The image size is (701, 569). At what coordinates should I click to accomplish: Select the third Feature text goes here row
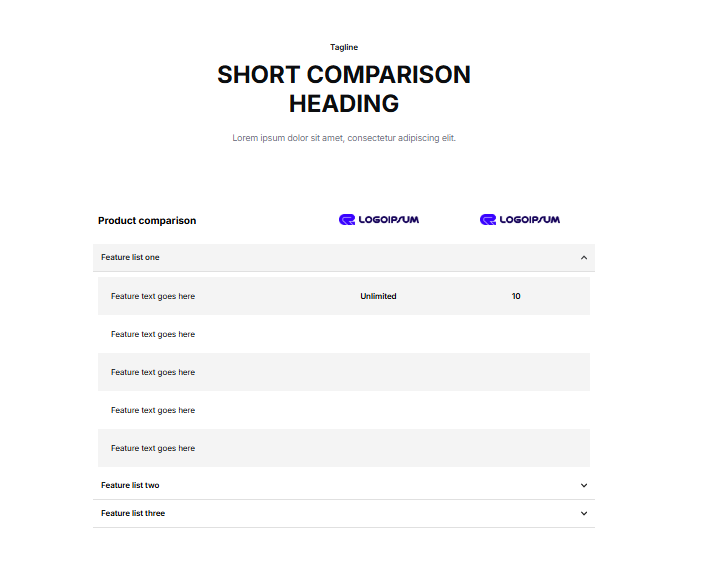(x=153, y=373)
